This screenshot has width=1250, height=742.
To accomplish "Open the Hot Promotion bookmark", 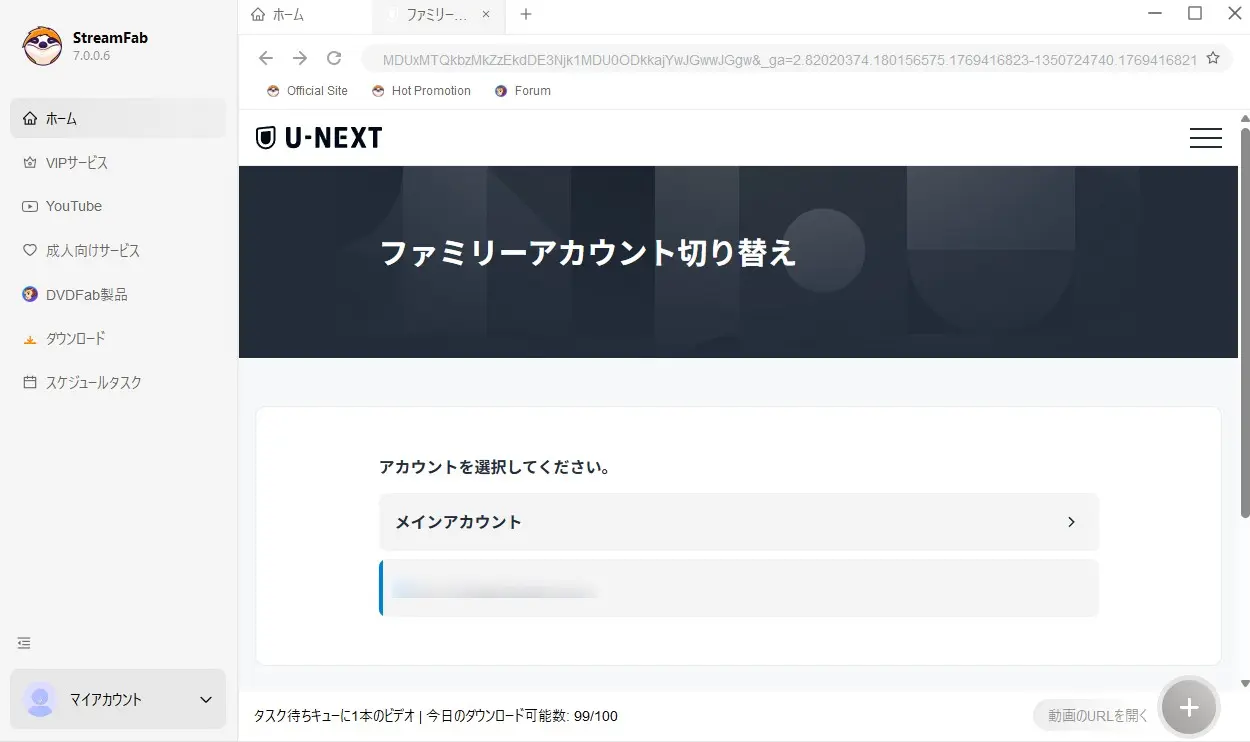I will 421,91.
